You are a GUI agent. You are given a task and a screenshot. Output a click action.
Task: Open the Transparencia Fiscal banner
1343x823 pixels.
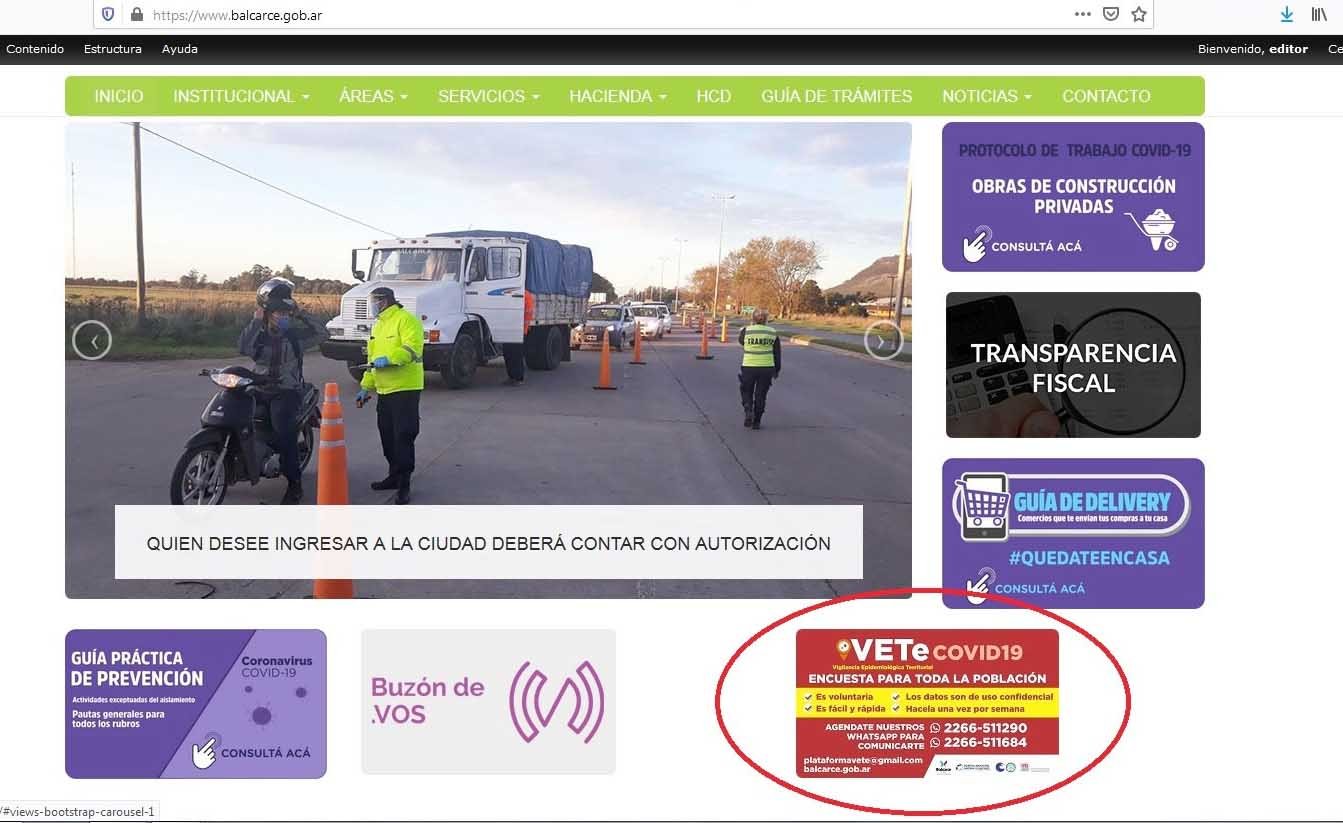click(1073, 365)
